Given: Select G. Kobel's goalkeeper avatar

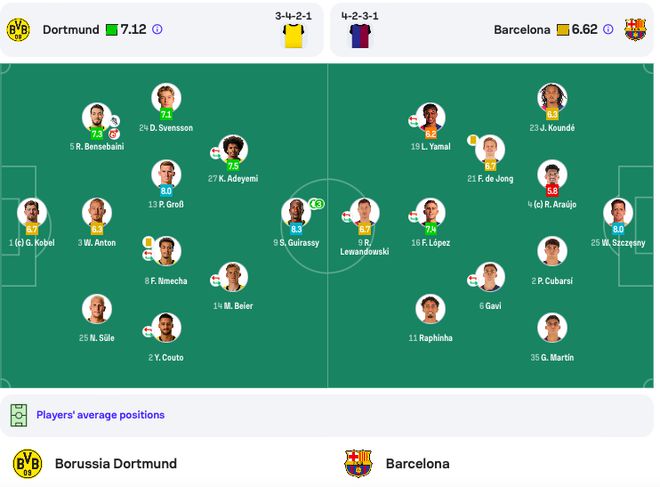Looking at the screenshot, I should [x=32, y=212].
